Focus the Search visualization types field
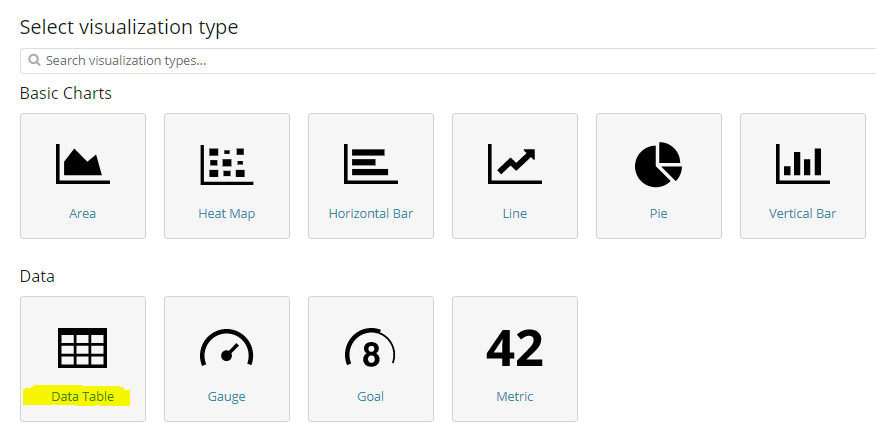This screenshot has width=876, height=440. (448, 60)
